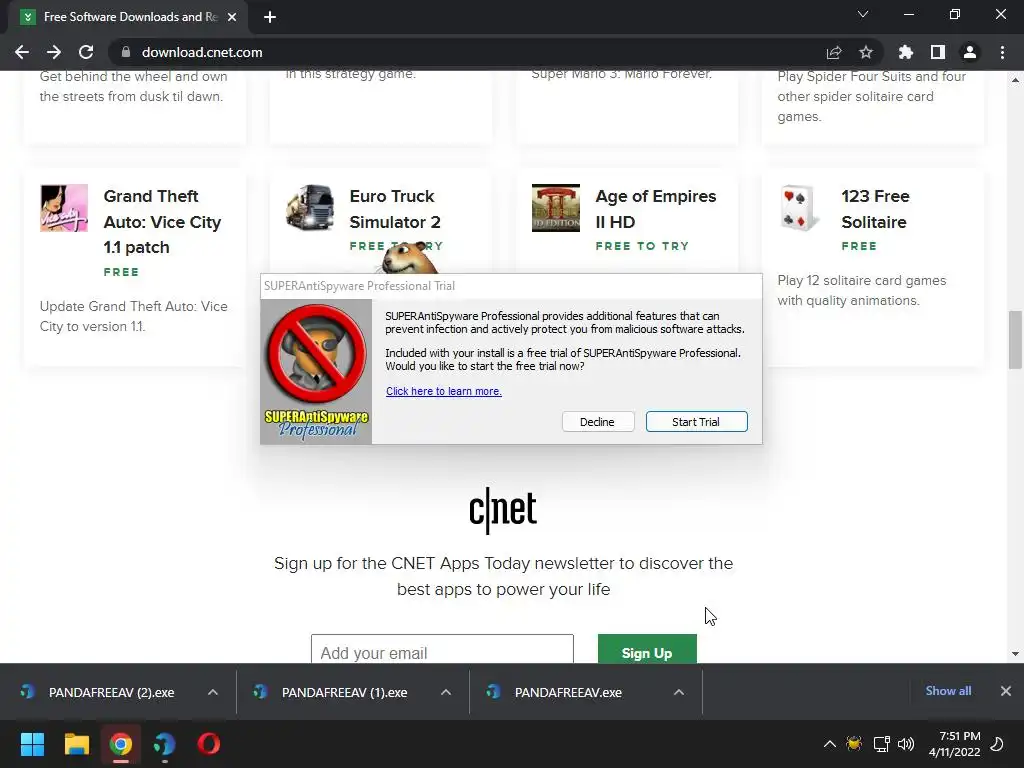Decline the SUPERAntiSpyware trial
This screenshot has height=768, width=1024.
click(x=598, y=422)
